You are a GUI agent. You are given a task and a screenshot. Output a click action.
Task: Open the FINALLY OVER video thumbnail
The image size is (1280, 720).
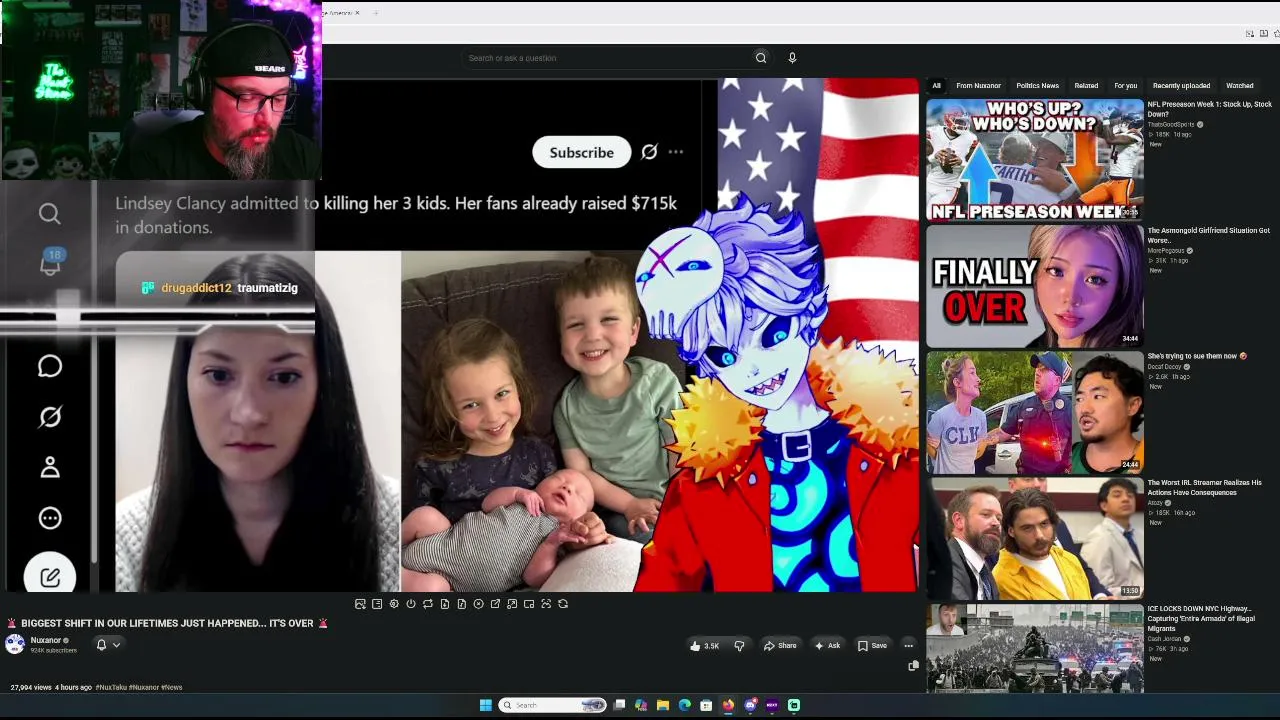tap(1034, 285)
